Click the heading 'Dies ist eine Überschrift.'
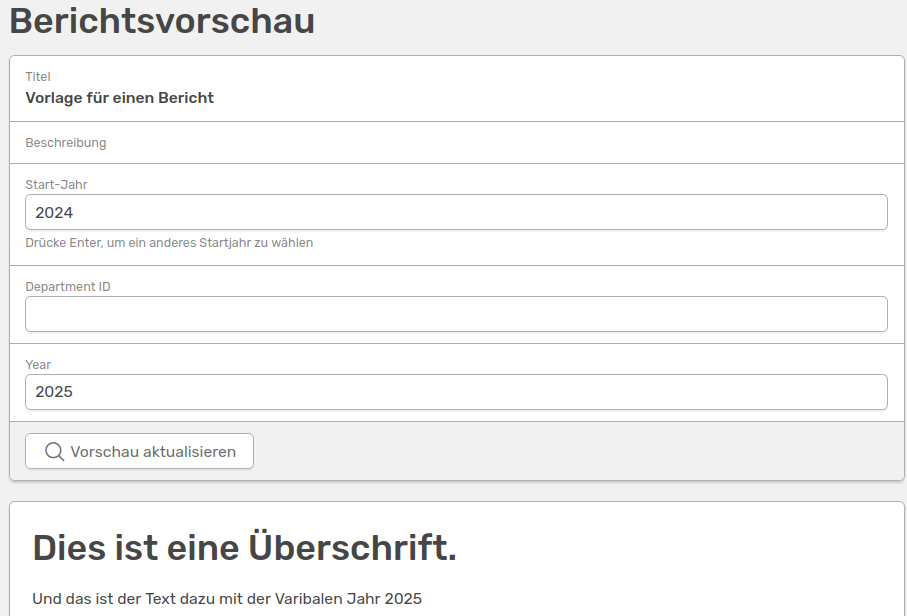 245,548
